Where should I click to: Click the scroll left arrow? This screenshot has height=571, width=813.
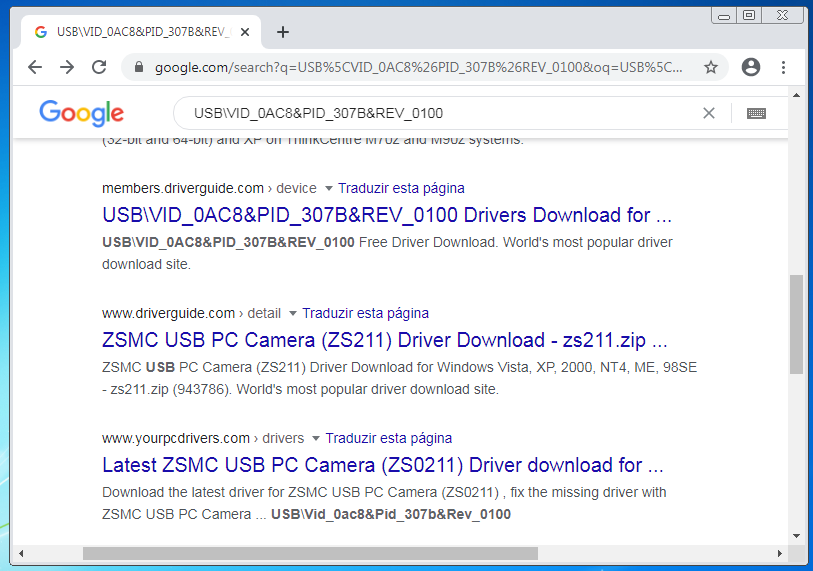[x=21, y=553]
